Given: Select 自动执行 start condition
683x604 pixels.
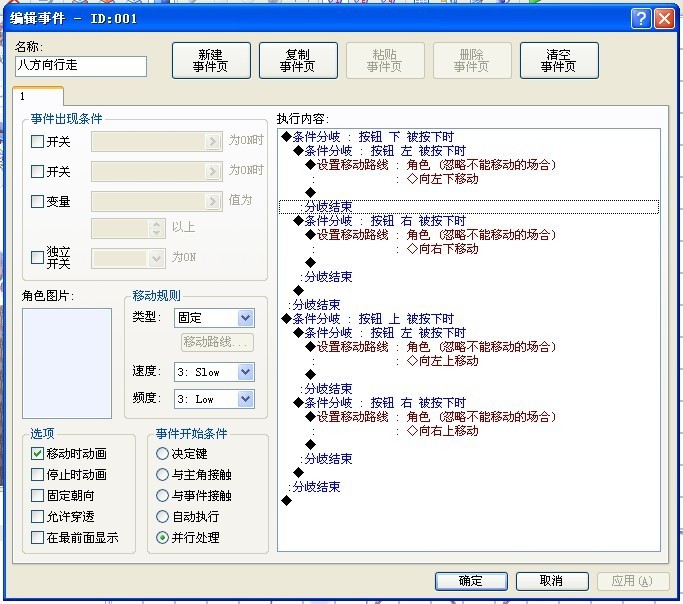Looking at the screenshot, I should (162, 516).
